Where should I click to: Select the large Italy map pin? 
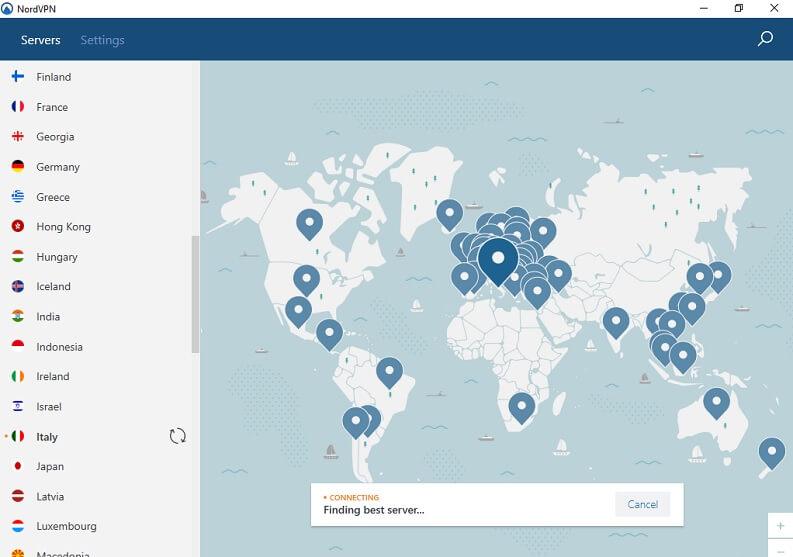pos(498,261)
